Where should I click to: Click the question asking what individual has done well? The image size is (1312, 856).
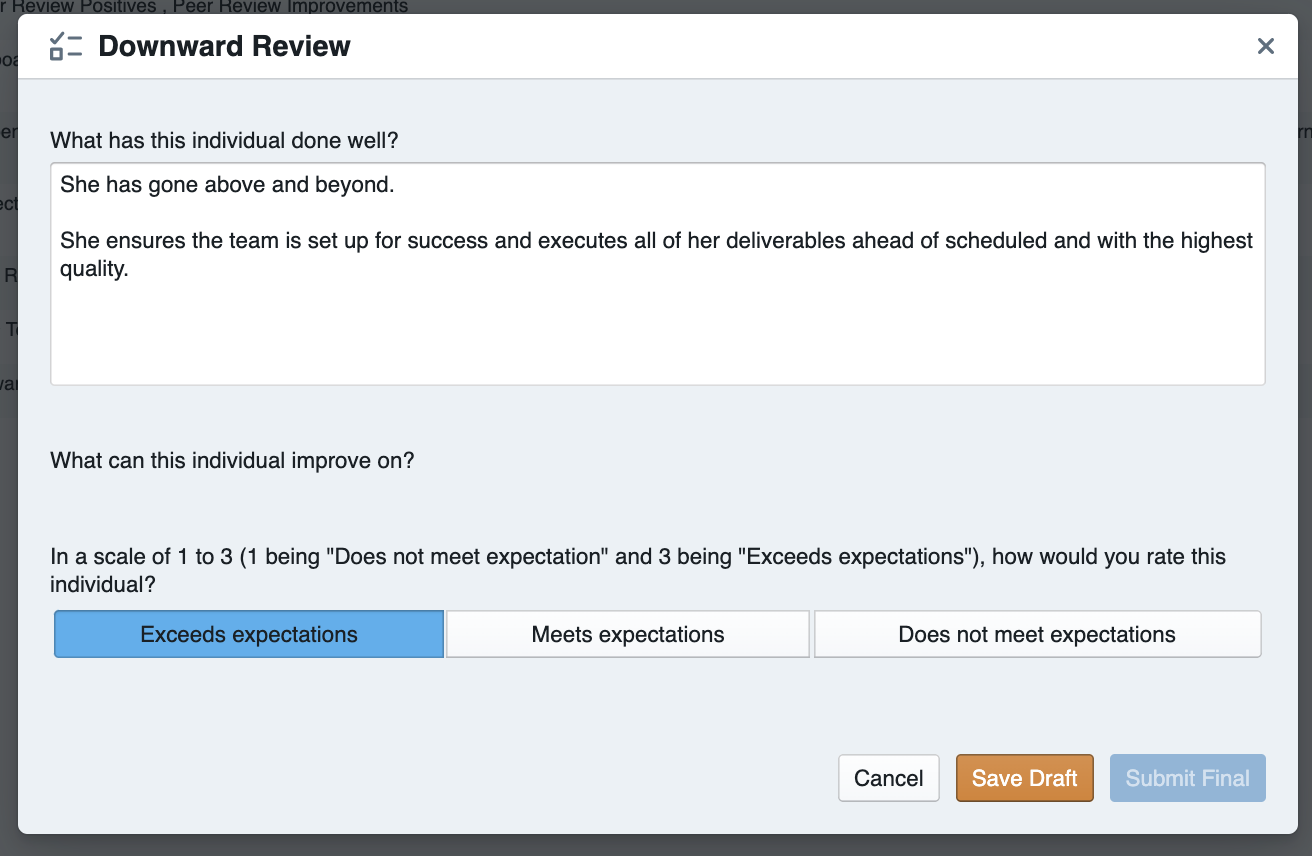[x=224, y=140]
